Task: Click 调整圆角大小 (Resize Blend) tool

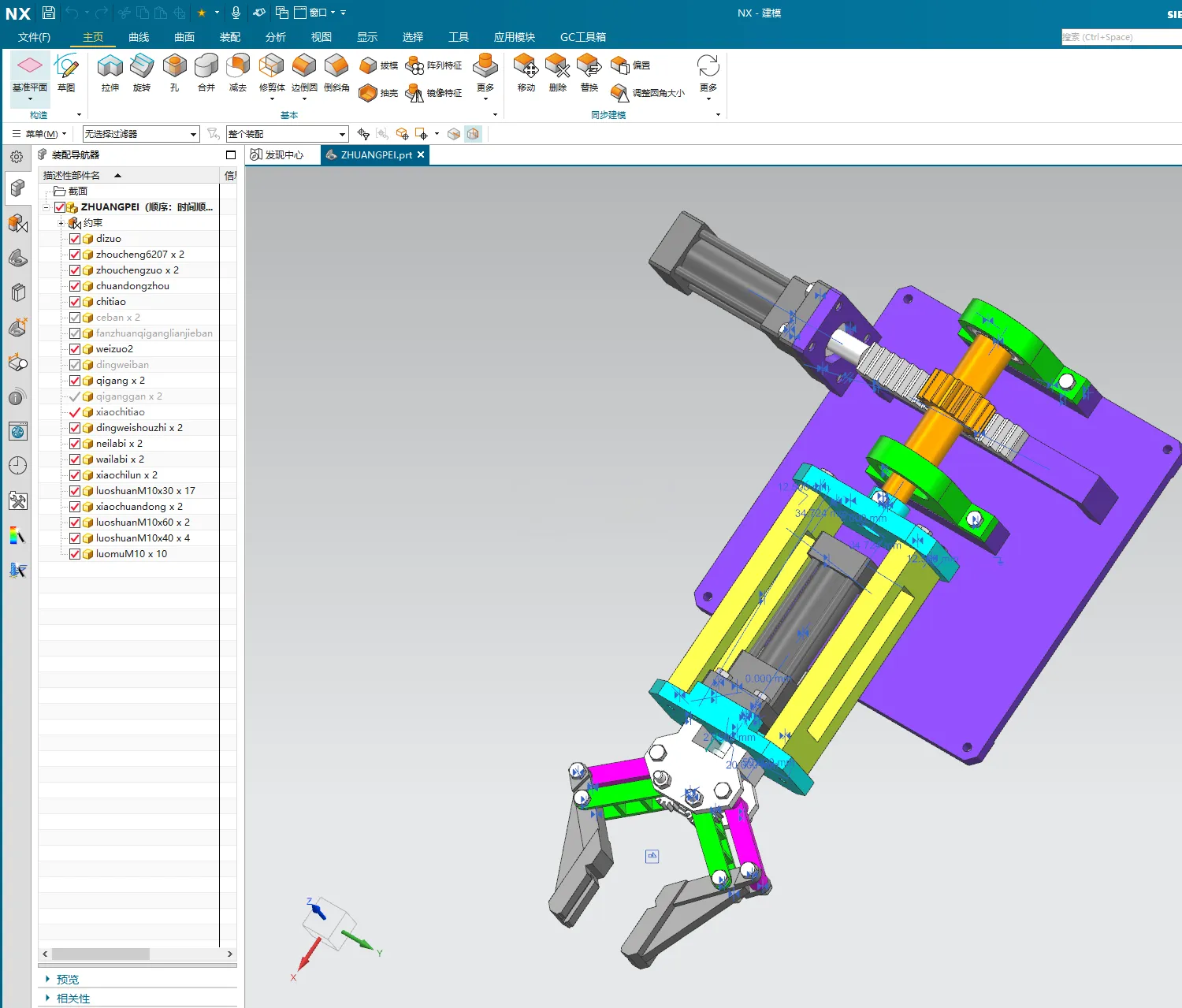Action: (648, 93)
